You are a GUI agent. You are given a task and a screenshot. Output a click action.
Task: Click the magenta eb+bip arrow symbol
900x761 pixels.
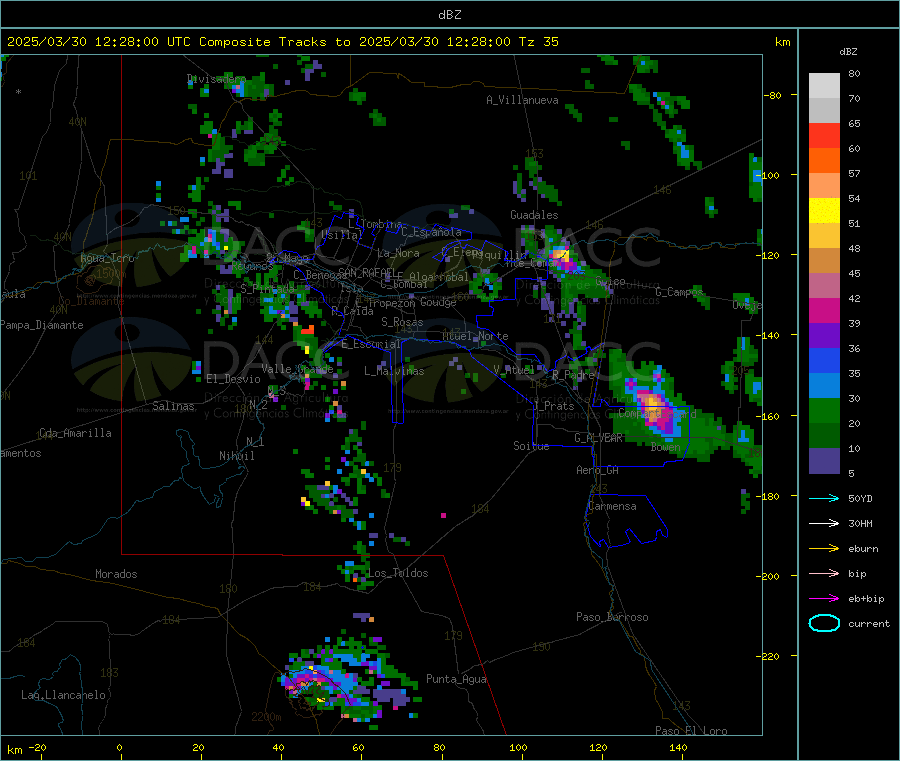[824, 599]
